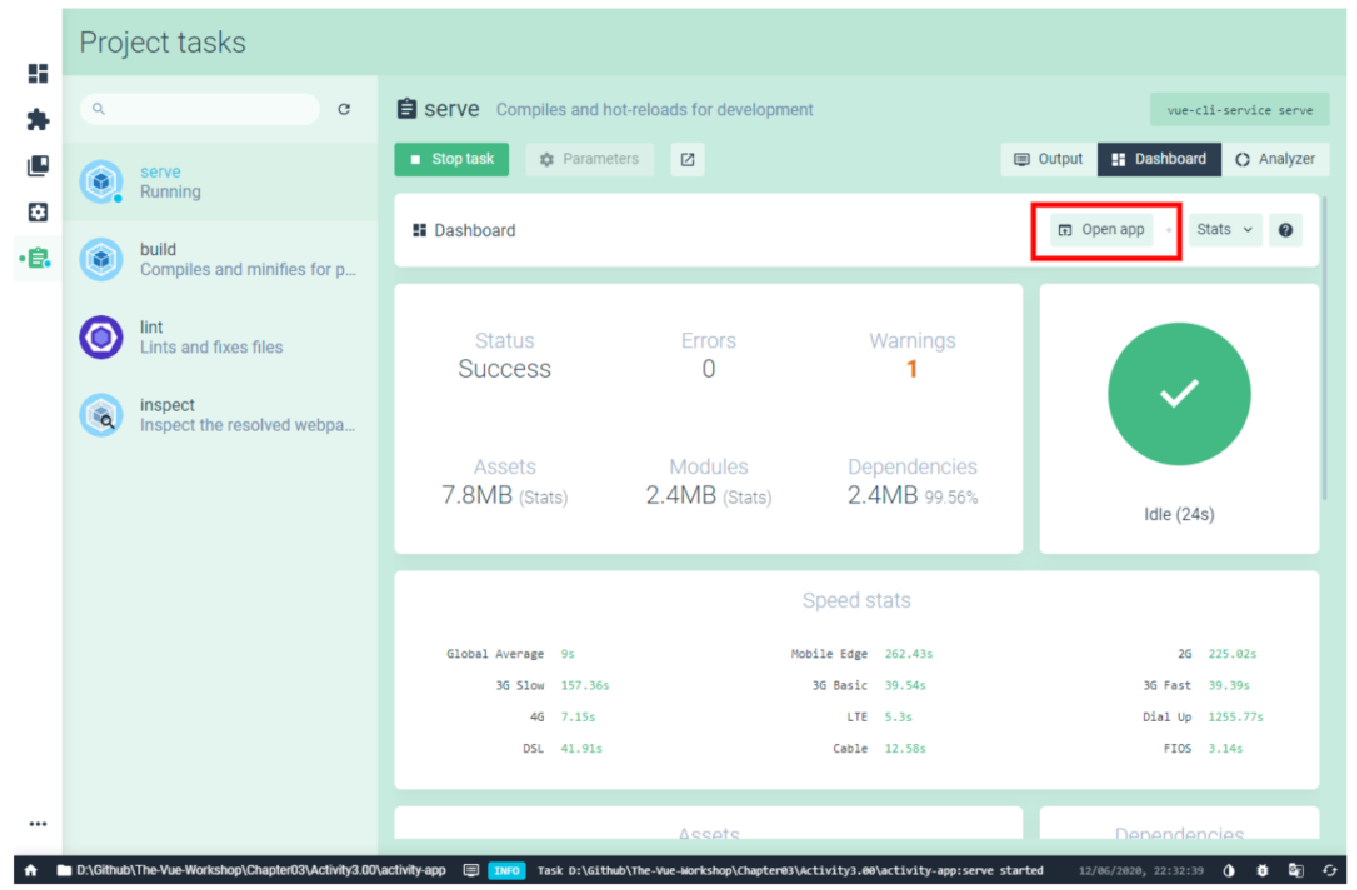
Task: Click the Speed stats heading
Action: (856, 601)
